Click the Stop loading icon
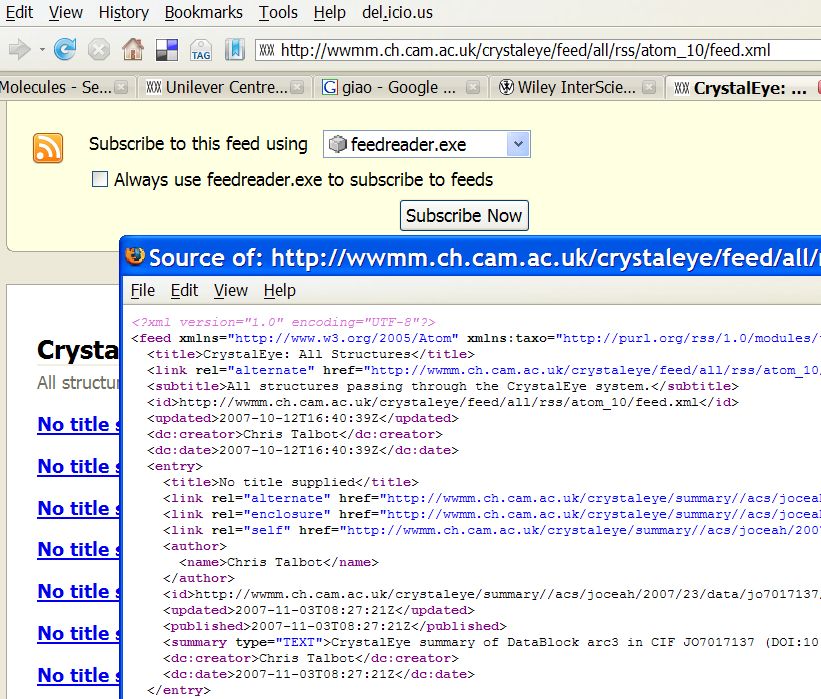This screenshot has height=699, width=821. click(x=99, y=49)
